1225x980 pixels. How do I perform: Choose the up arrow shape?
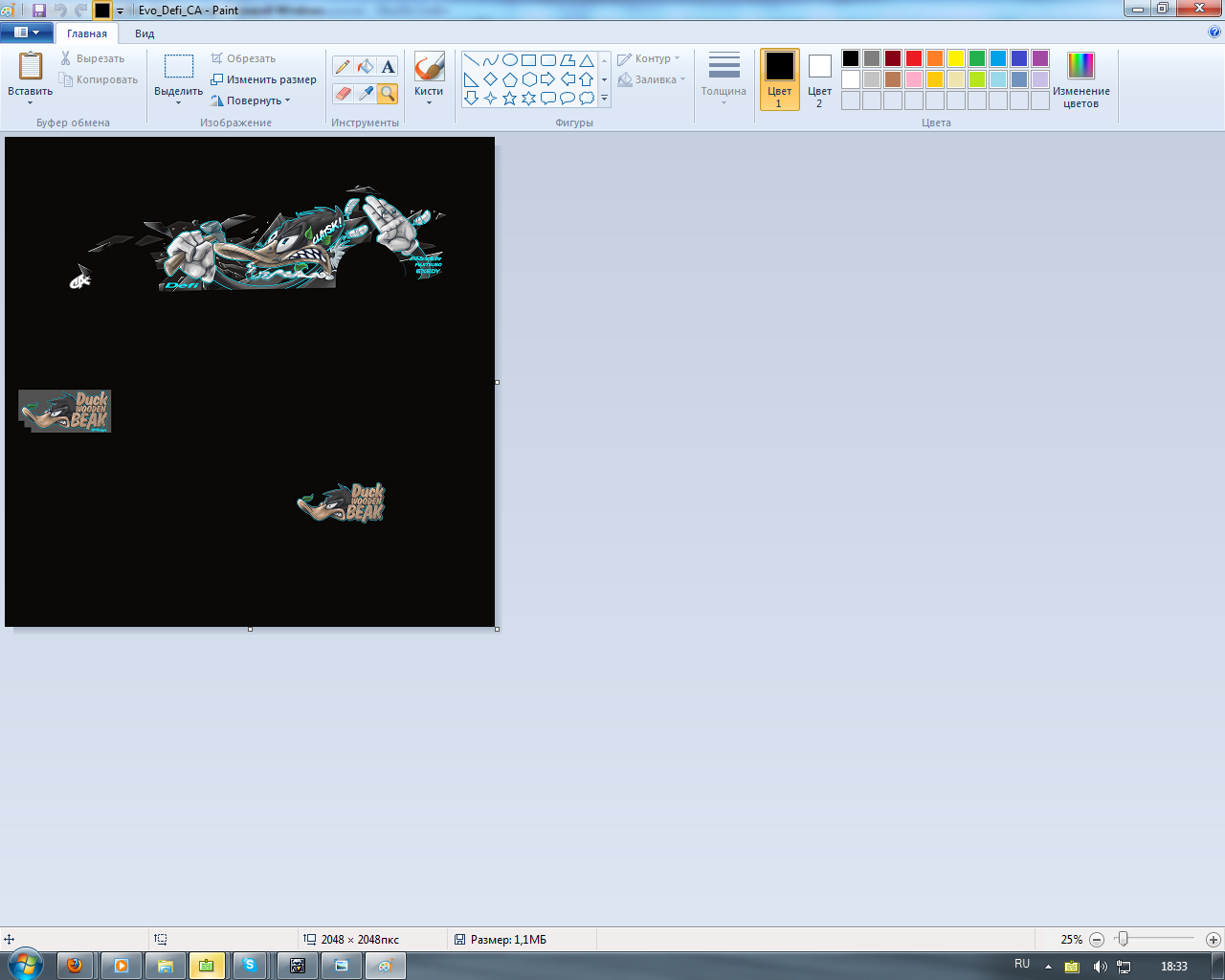click(587, 79)
